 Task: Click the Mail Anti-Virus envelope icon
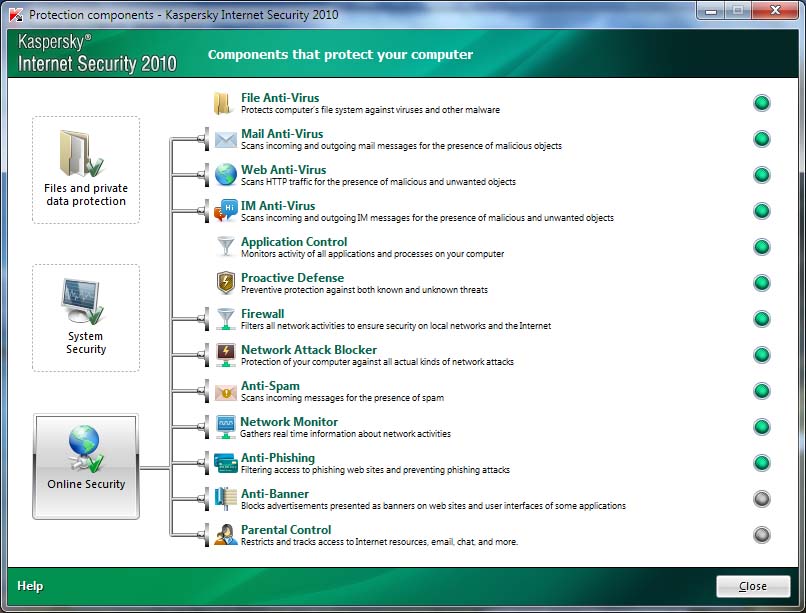pos(225,139)
